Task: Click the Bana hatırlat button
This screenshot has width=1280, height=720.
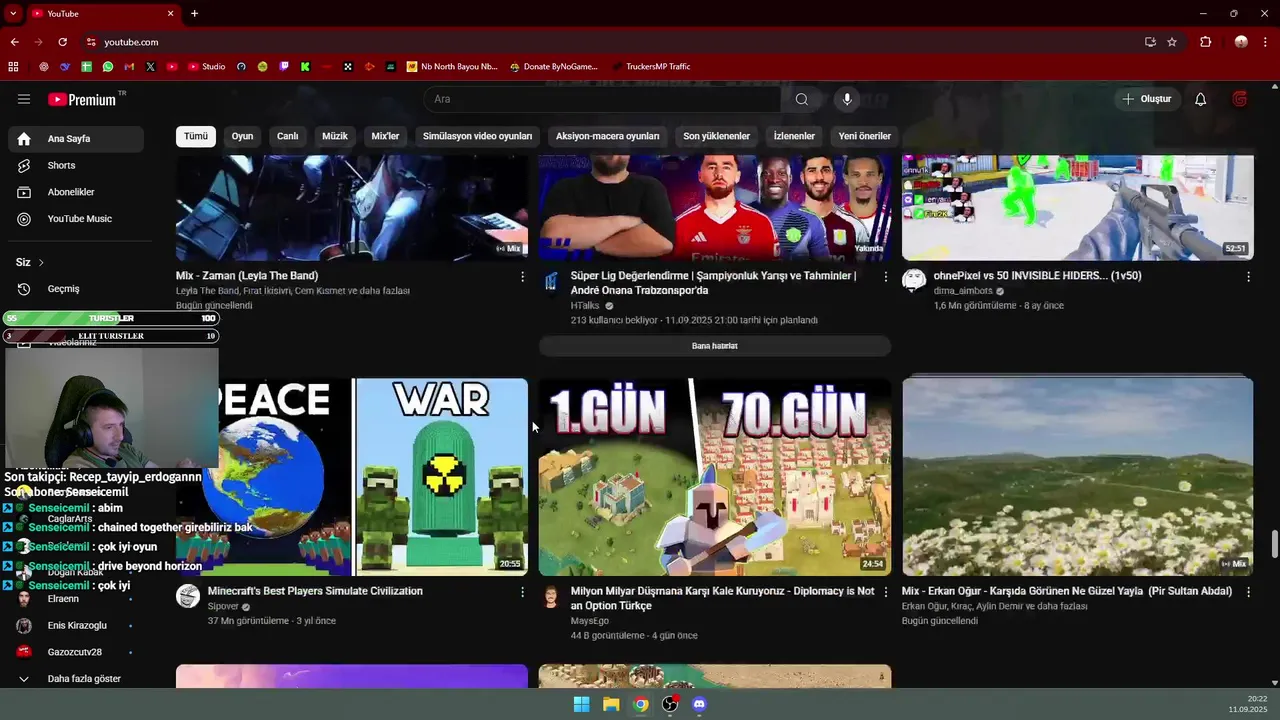Action: (715, 346)
